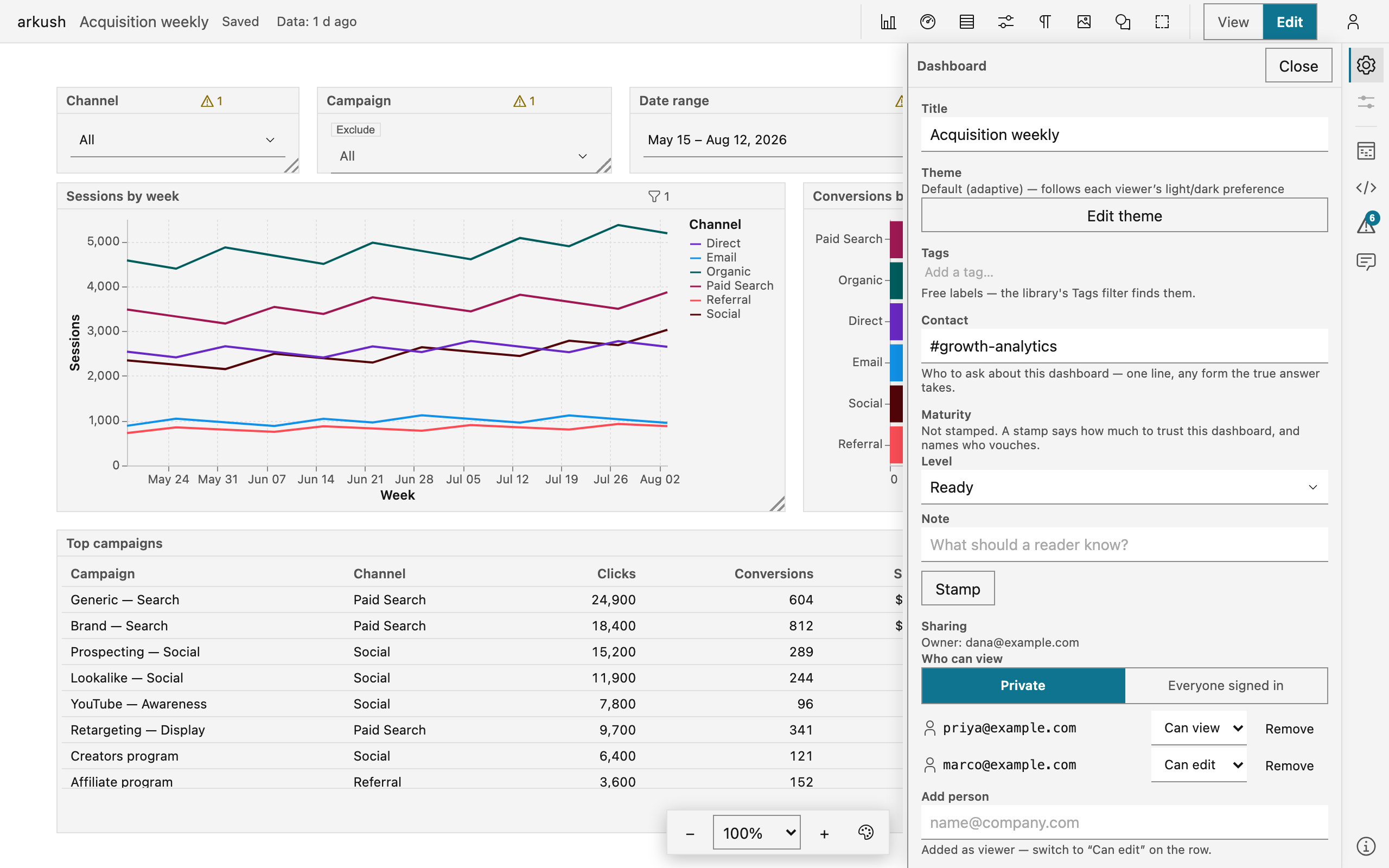Click the maturity Note field

1124,545
